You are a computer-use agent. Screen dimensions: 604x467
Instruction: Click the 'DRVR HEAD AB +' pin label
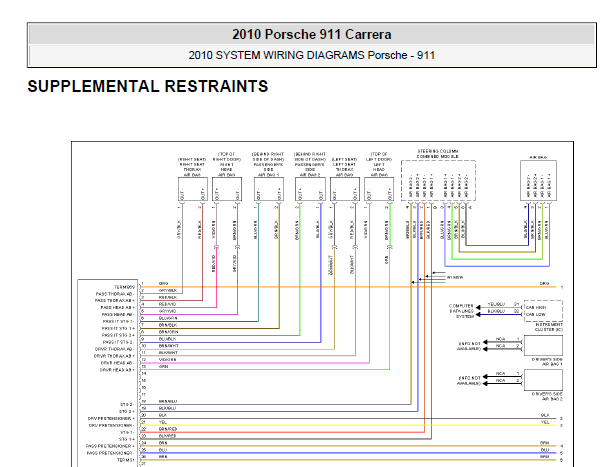pyautogui.click(x=117, y=370)
